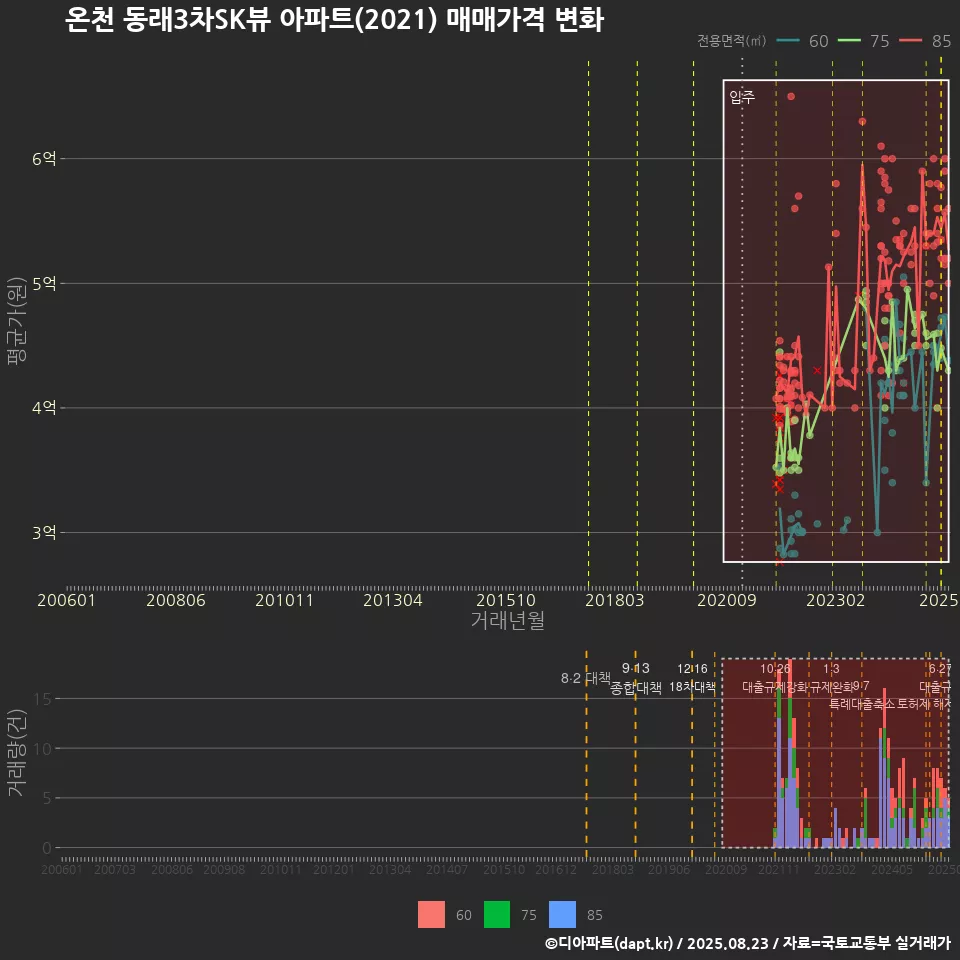Click the 규제완화 annotation text
Screen dimensions: 960x960
(831, 686)
